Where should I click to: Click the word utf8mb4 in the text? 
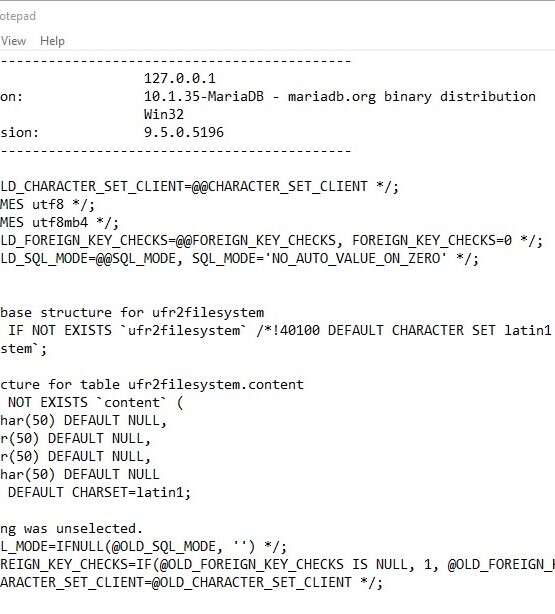coord(60,222)
